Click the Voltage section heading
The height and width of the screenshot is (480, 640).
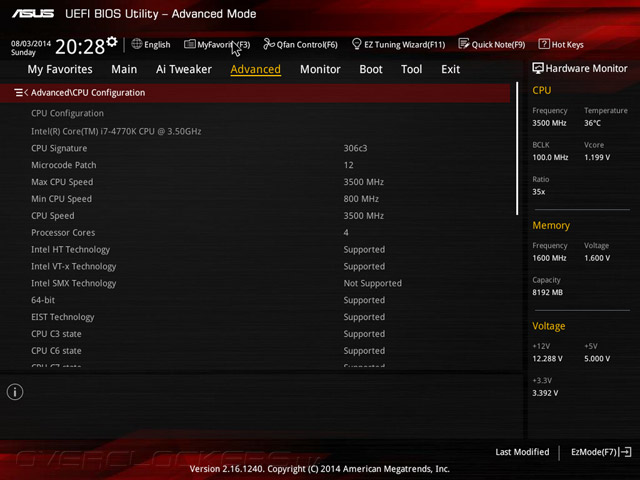pyautogui.click(x=549, y=326)
